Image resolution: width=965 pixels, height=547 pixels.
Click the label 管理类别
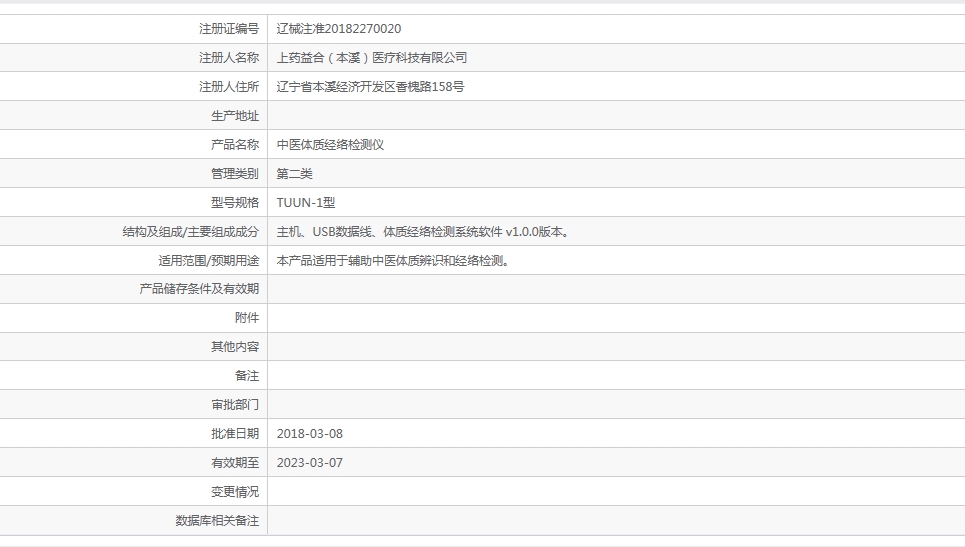(235, 174)
